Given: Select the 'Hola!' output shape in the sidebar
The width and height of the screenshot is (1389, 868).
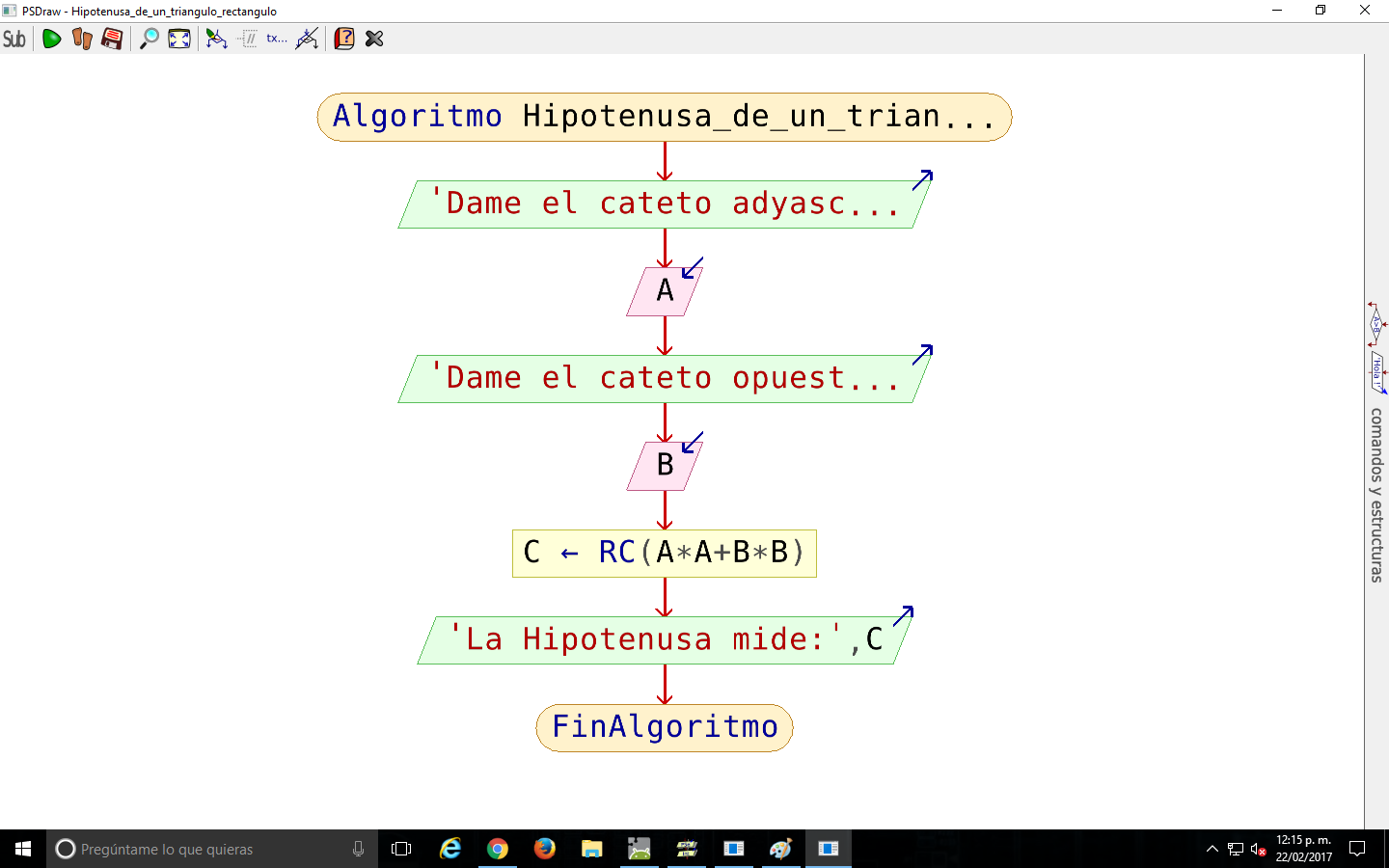Looking at the screenshot, I should [1376, 371].
